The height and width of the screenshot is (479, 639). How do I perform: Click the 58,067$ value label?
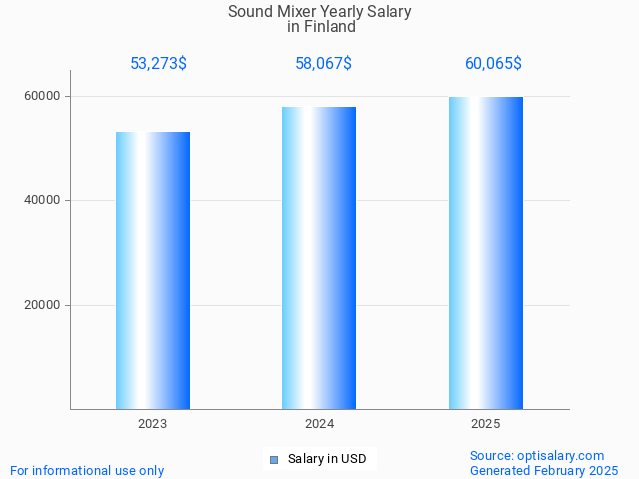[x=323, y=64]
